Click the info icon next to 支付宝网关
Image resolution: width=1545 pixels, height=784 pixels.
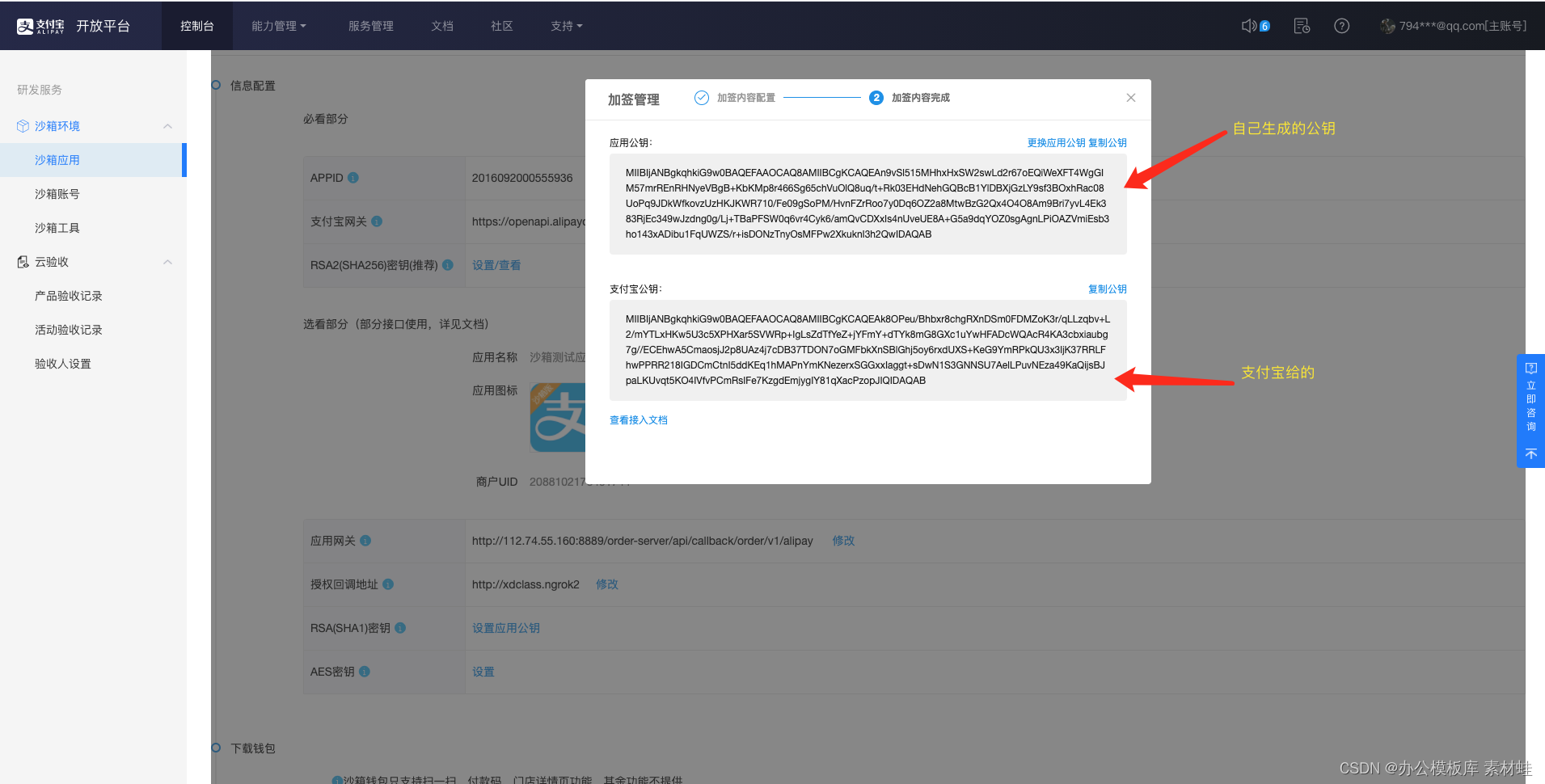[x=377, y=221]
